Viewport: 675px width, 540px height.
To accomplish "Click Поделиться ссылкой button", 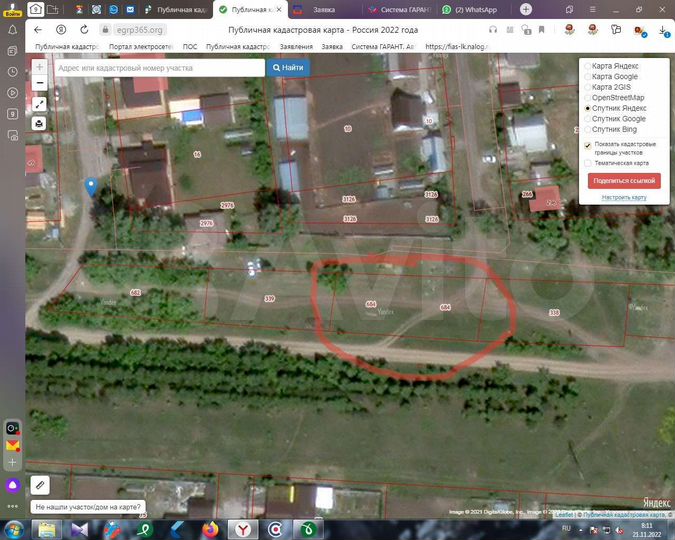I will (624, 180).
